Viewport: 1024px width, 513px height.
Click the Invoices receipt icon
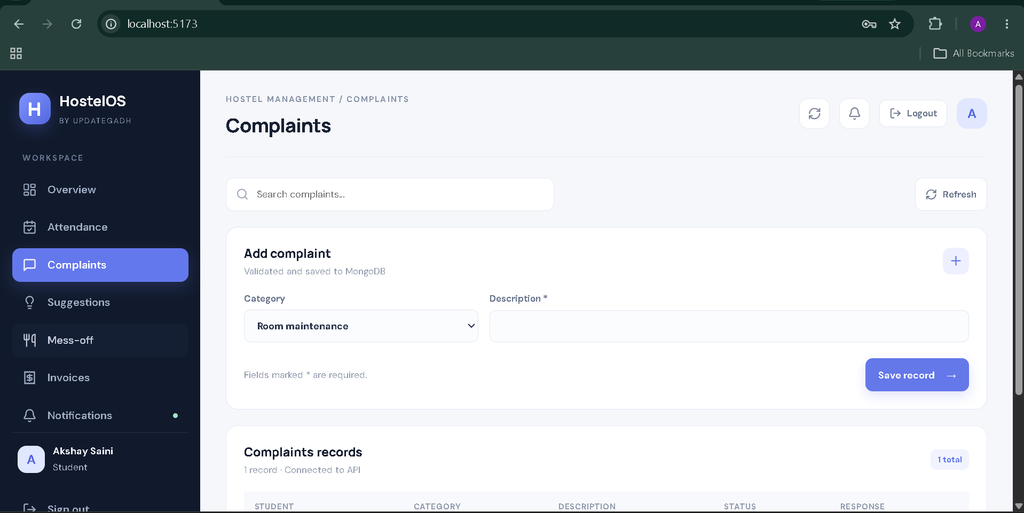click(x=29, y=378)
